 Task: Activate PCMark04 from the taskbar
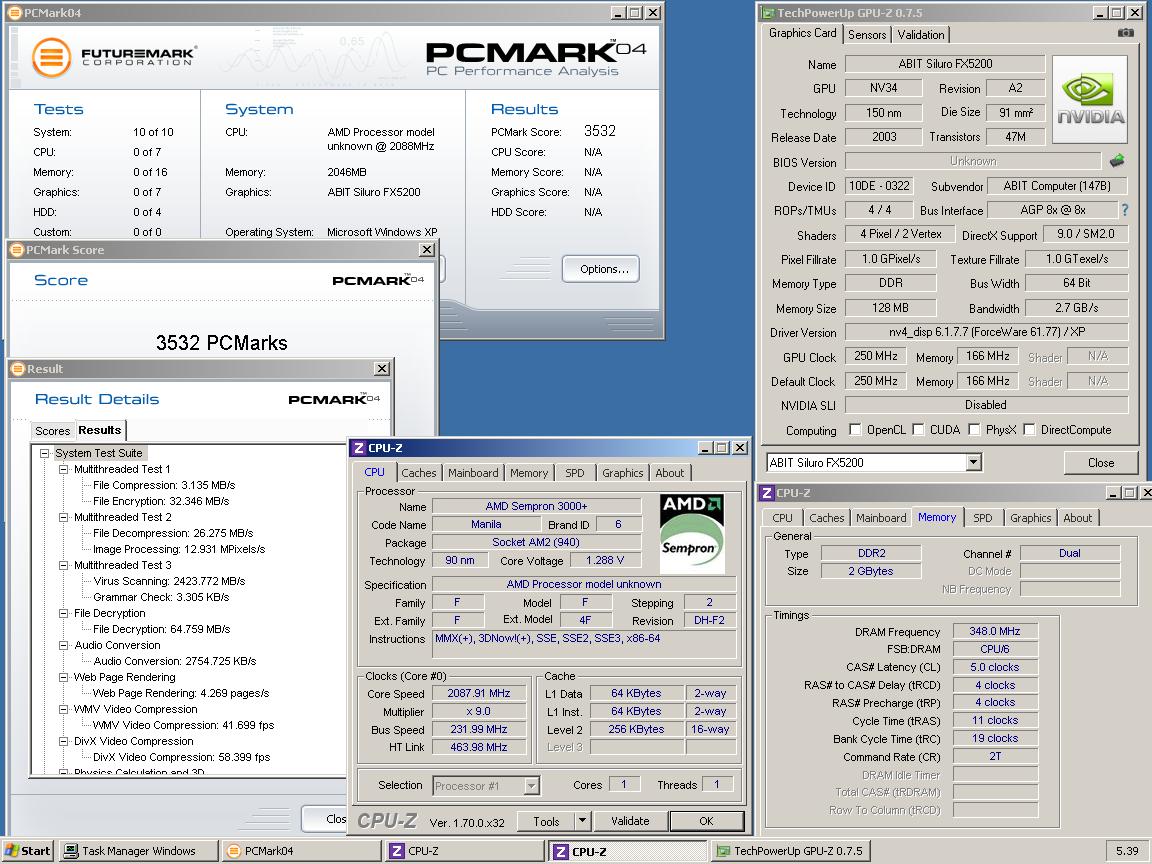pos(303,851)
